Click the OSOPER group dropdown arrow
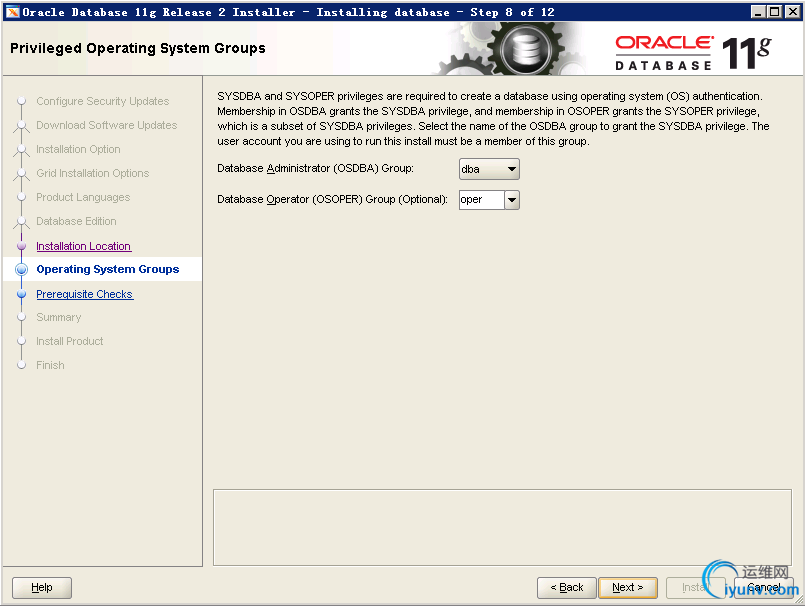 click(x=512, y=200)
